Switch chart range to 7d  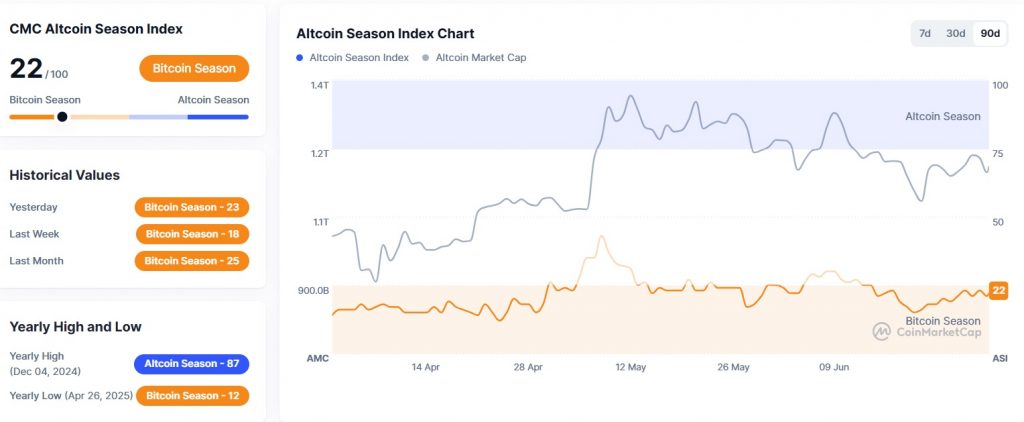pos(925,34)
